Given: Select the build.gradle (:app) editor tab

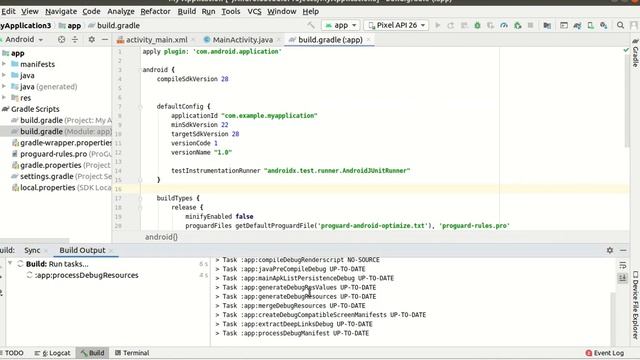Looking at the screenshot, I should [330, 40].
